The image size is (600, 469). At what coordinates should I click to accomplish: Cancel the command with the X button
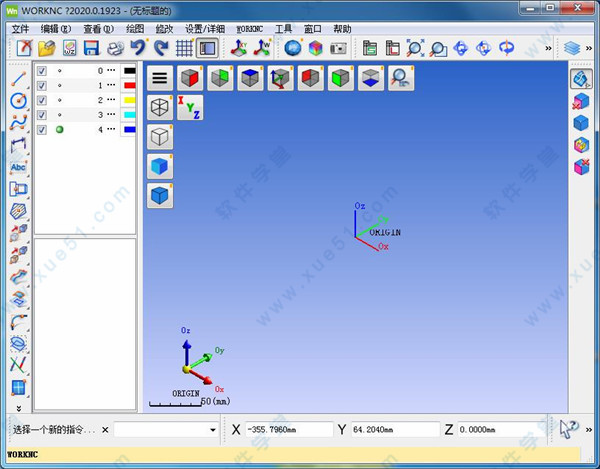(105, 430)
